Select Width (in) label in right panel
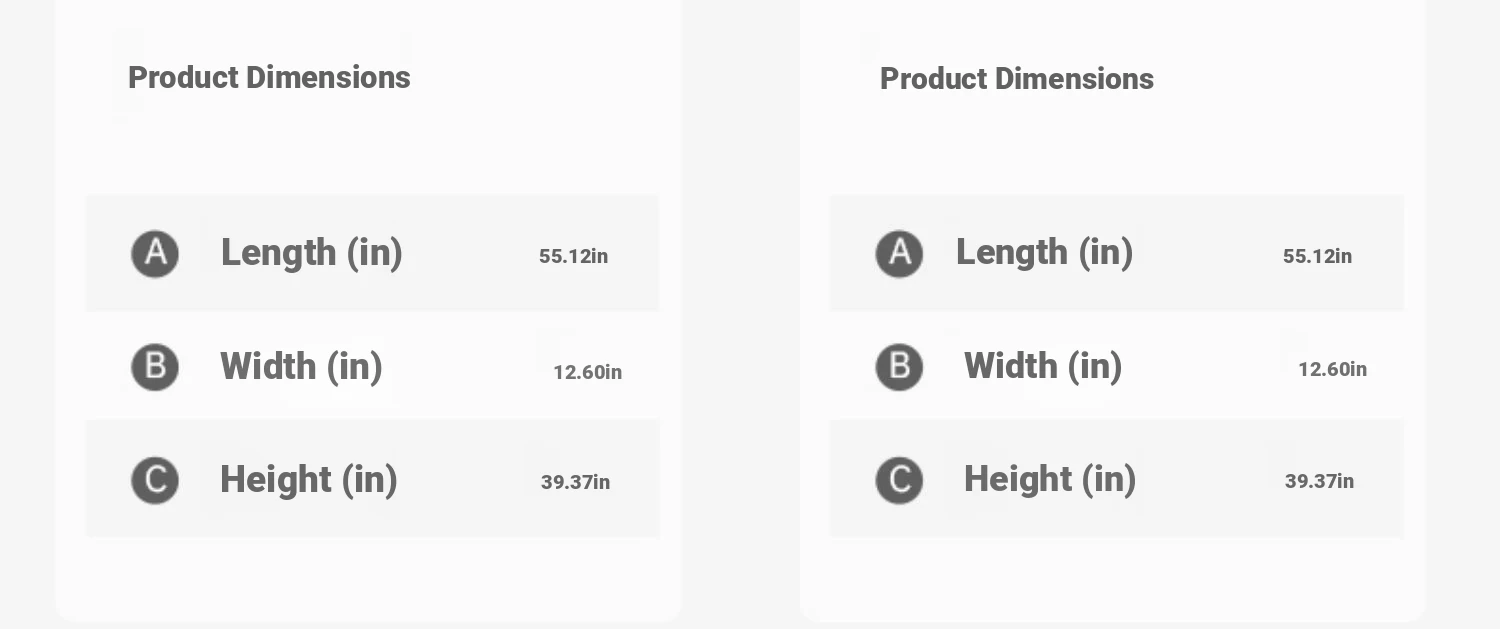The height and width of the screenshot is (629, 1500). pos(1043,366)
